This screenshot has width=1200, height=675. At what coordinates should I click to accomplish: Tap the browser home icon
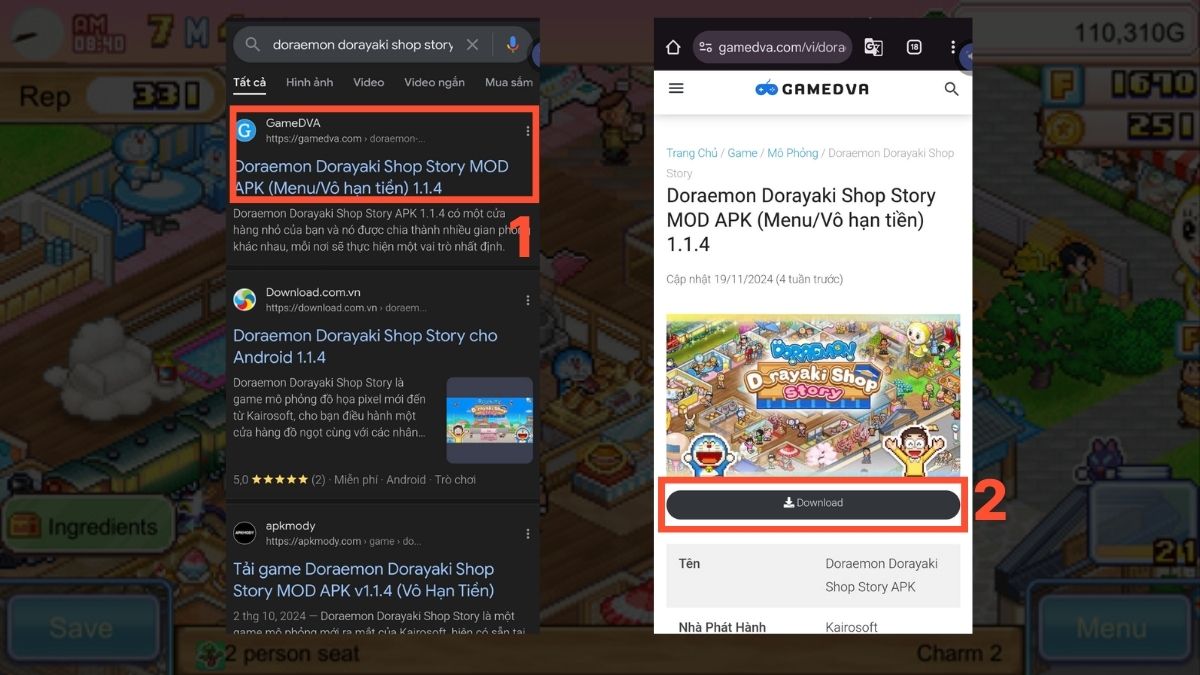(x=673, y=47)
